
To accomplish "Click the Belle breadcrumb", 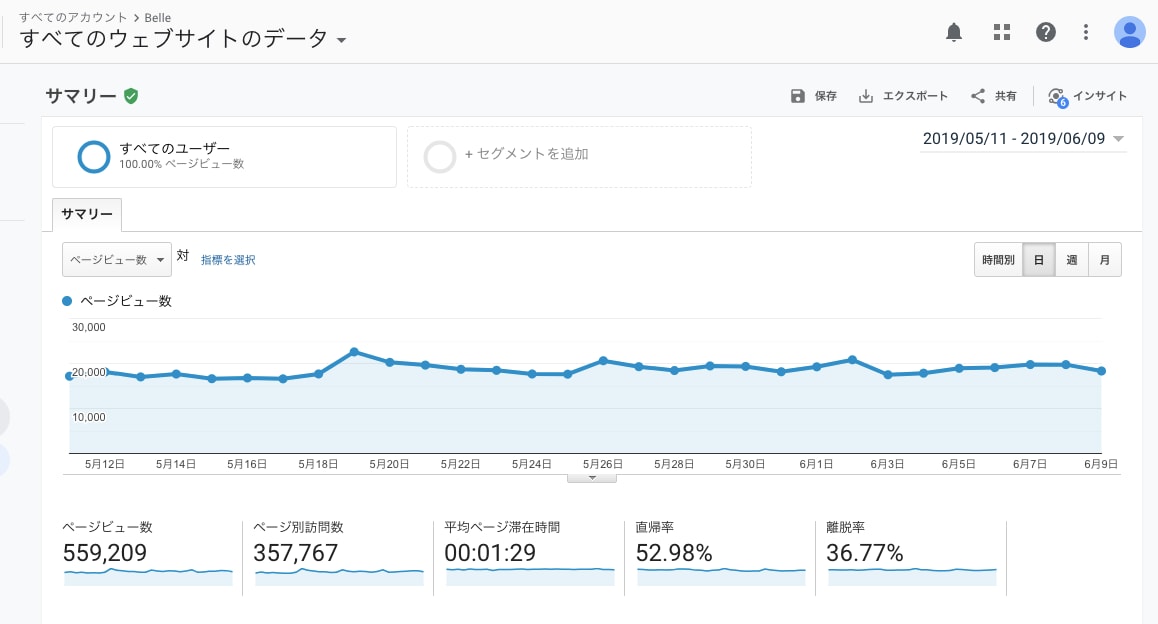I will (x=158, y=17).
